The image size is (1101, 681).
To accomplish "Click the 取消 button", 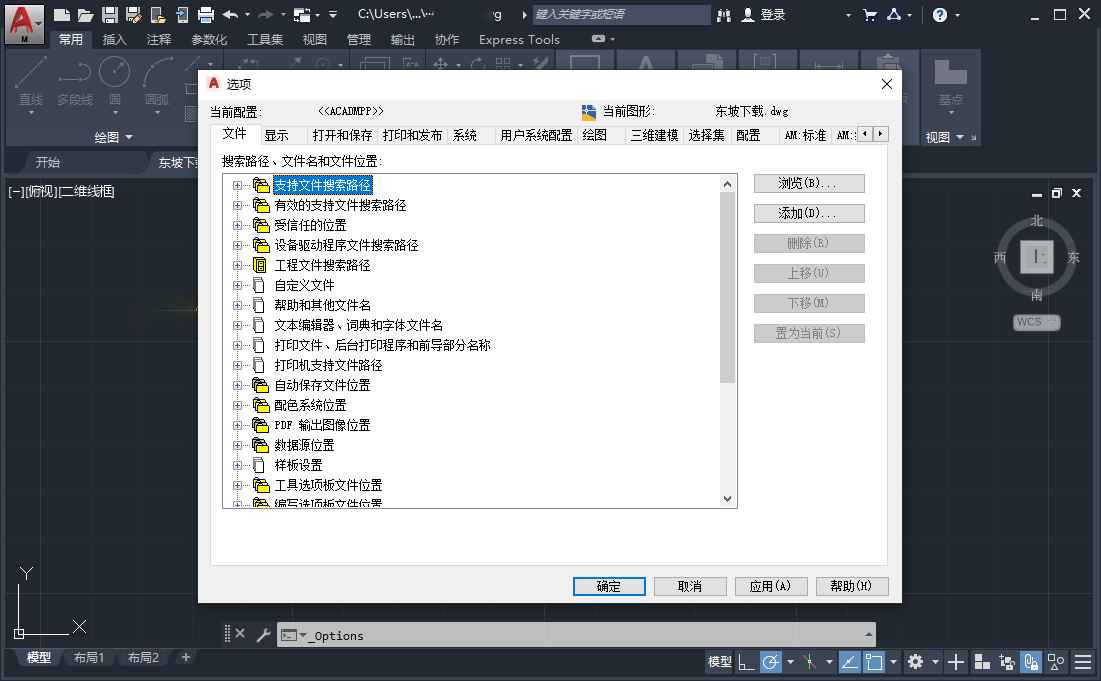I will (690, 586).
